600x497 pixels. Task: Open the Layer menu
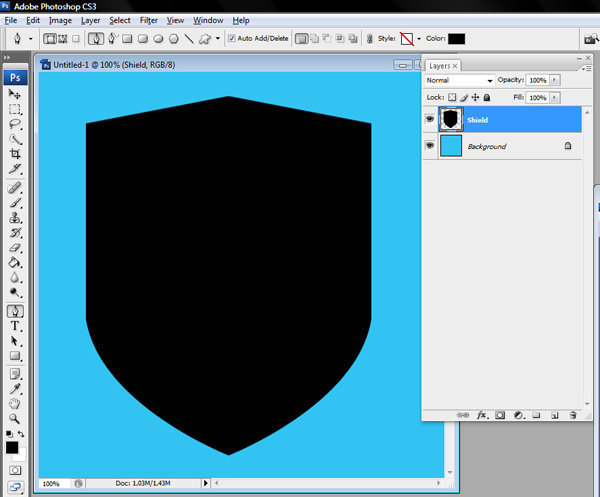click(x=90, y=20)
